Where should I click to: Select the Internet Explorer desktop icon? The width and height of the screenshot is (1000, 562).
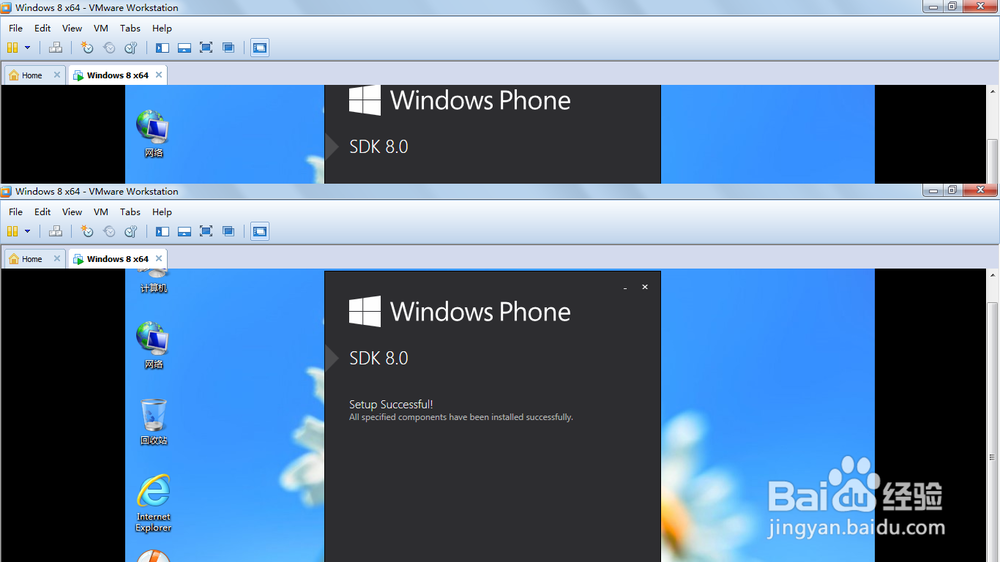(153, 503)
